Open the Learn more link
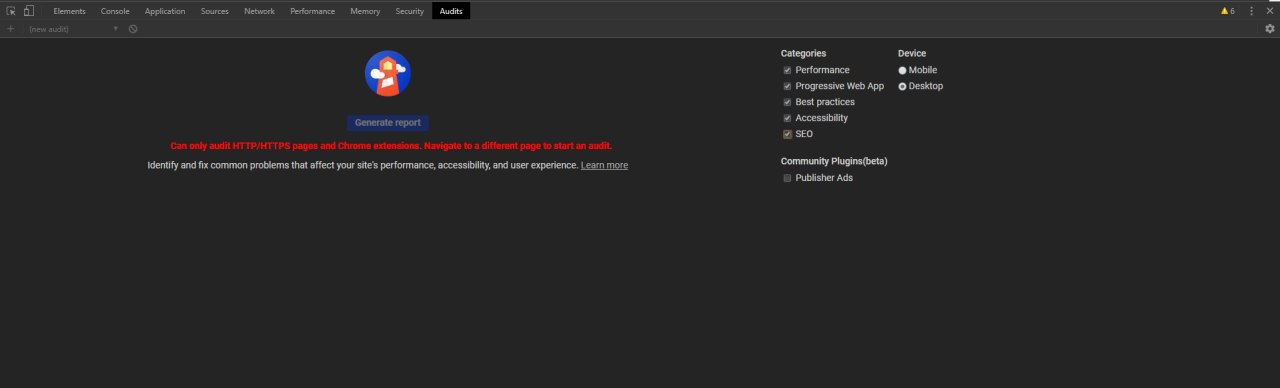 pos(604,165)
